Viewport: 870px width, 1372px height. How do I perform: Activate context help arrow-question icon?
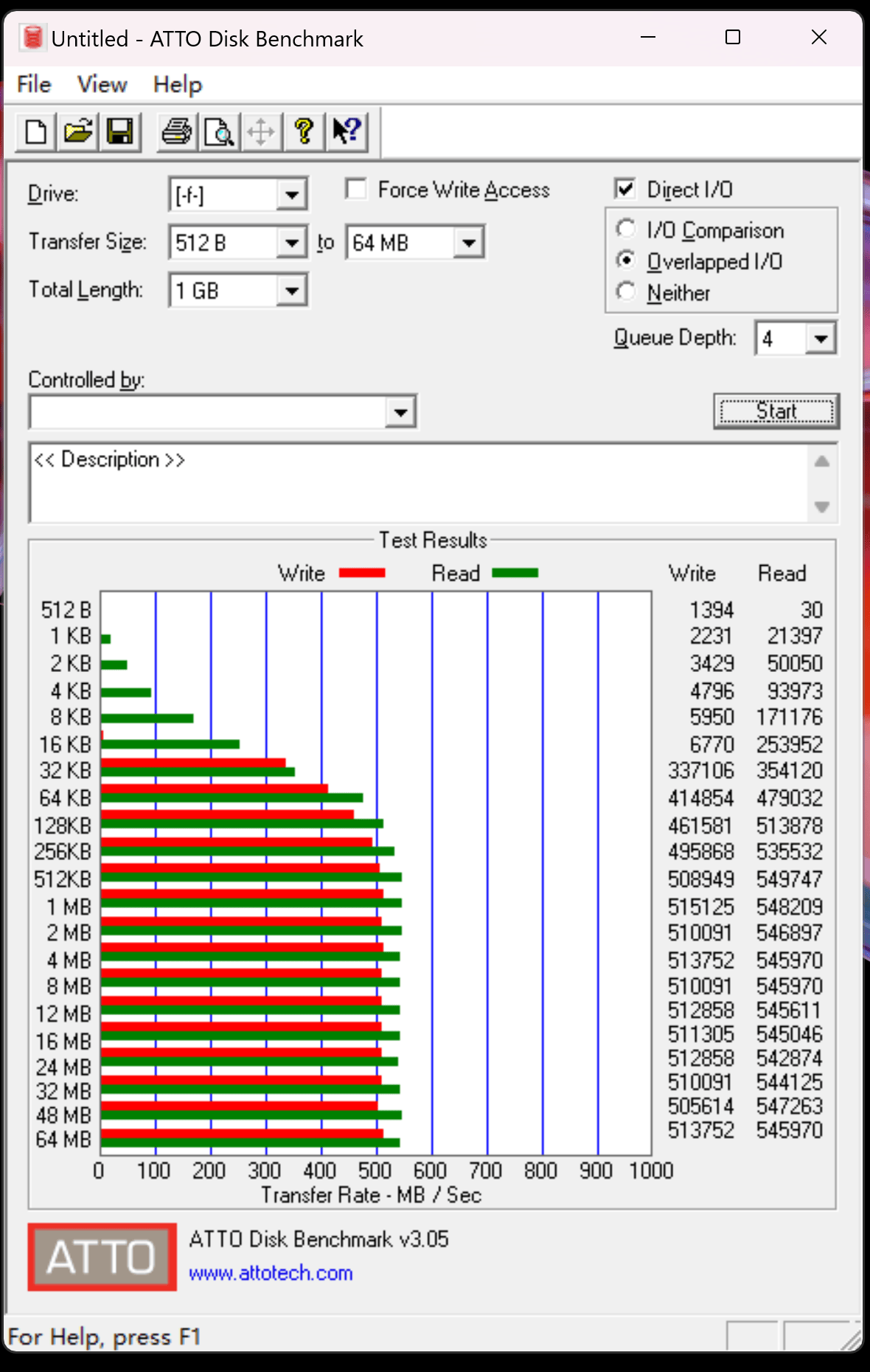347,132
